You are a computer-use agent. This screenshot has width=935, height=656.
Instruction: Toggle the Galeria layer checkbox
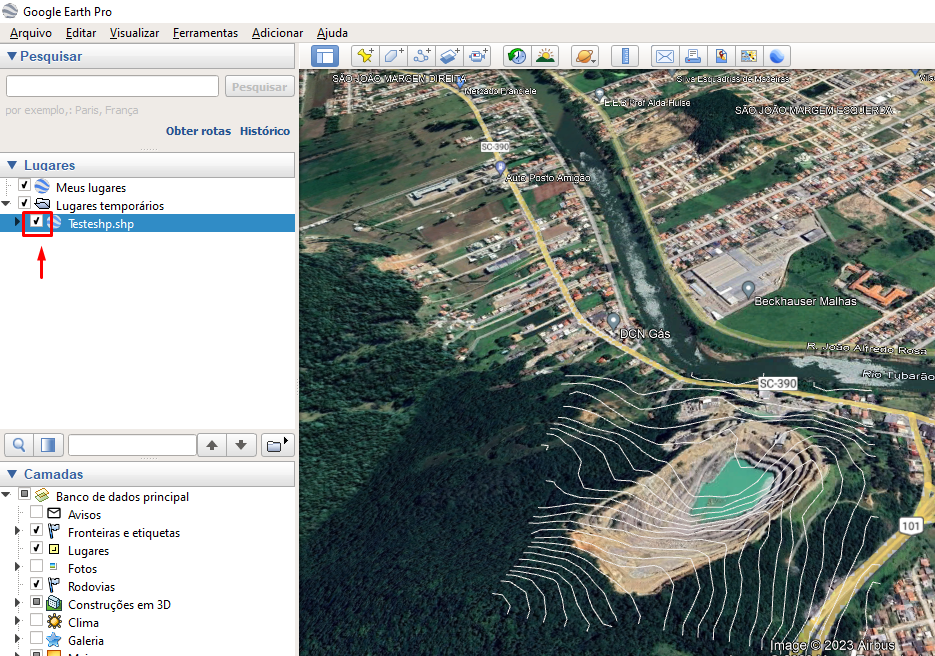[x=36, y=638]
